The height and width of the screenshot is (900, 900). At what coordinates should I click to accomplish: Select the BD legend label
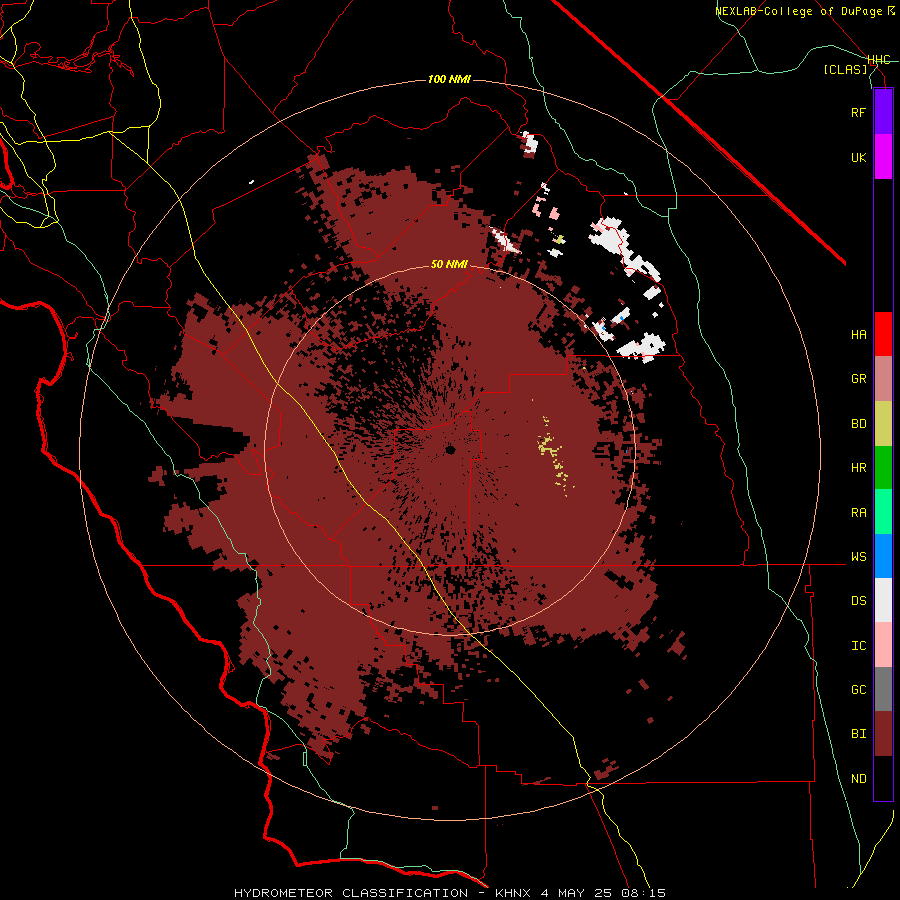[x=858, y=424]
